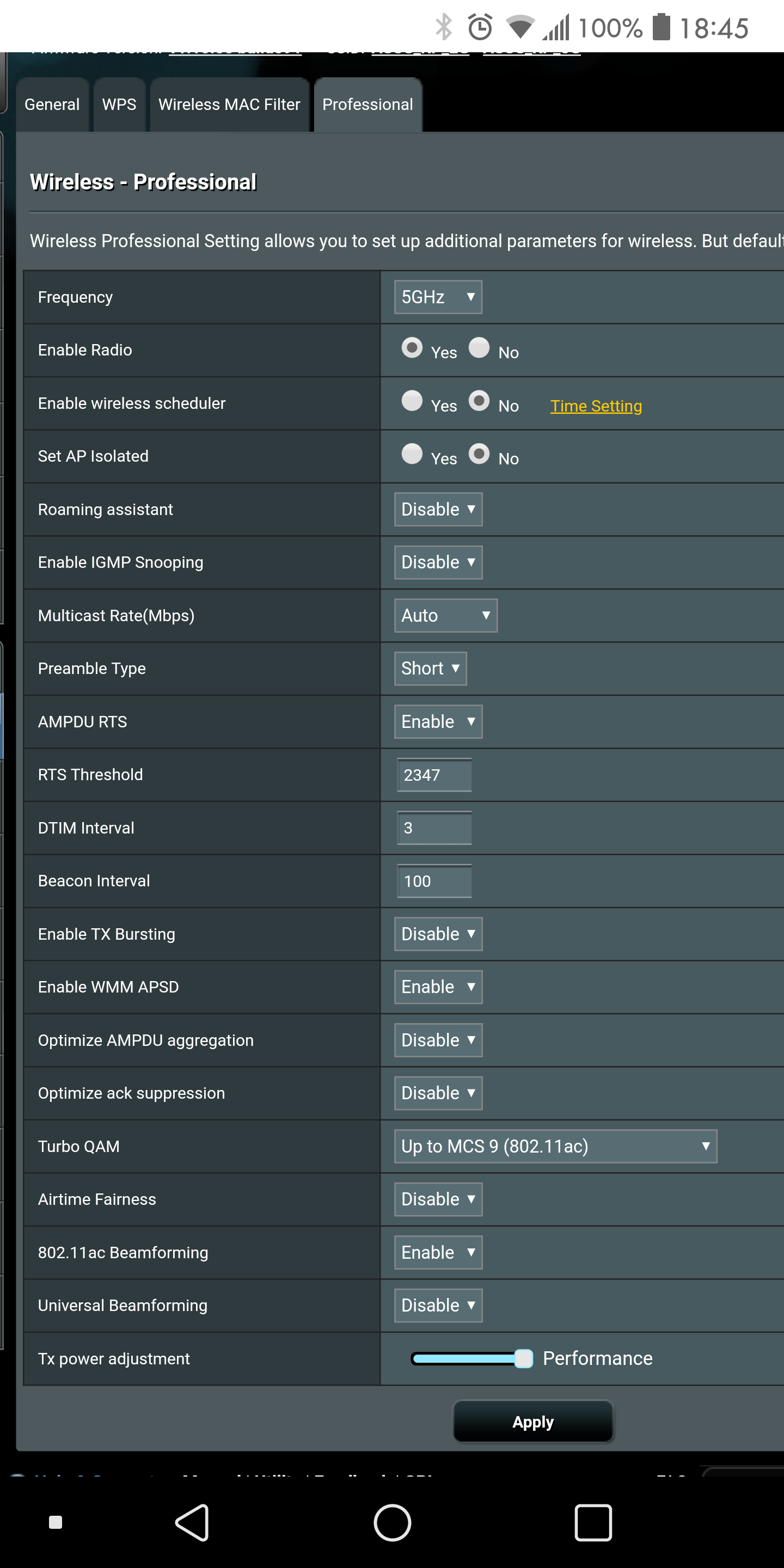Go to the WPS tab

pos(119,105)
